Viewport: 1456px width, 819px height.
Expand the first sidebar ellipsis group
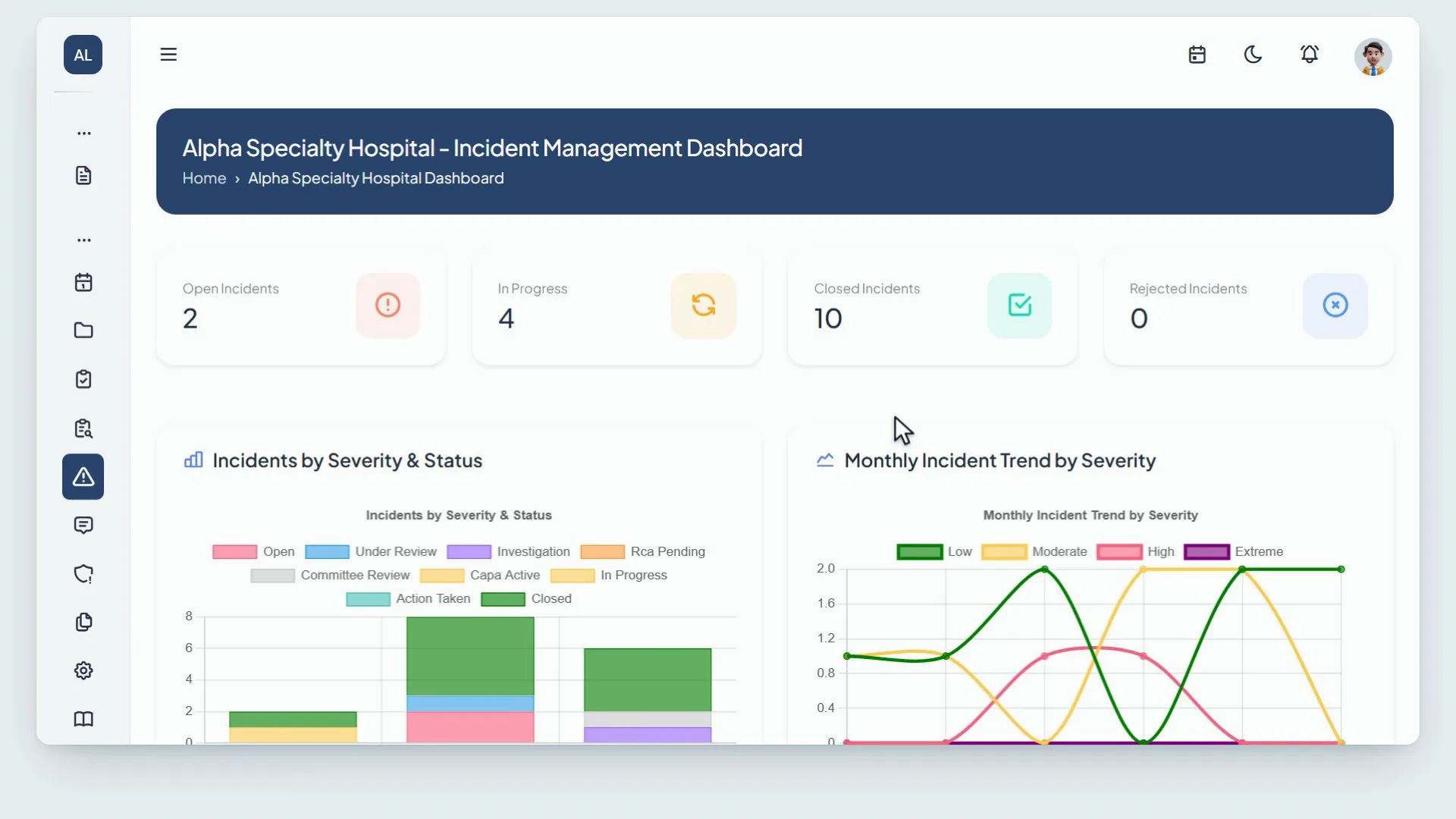[x=84, y=133]
